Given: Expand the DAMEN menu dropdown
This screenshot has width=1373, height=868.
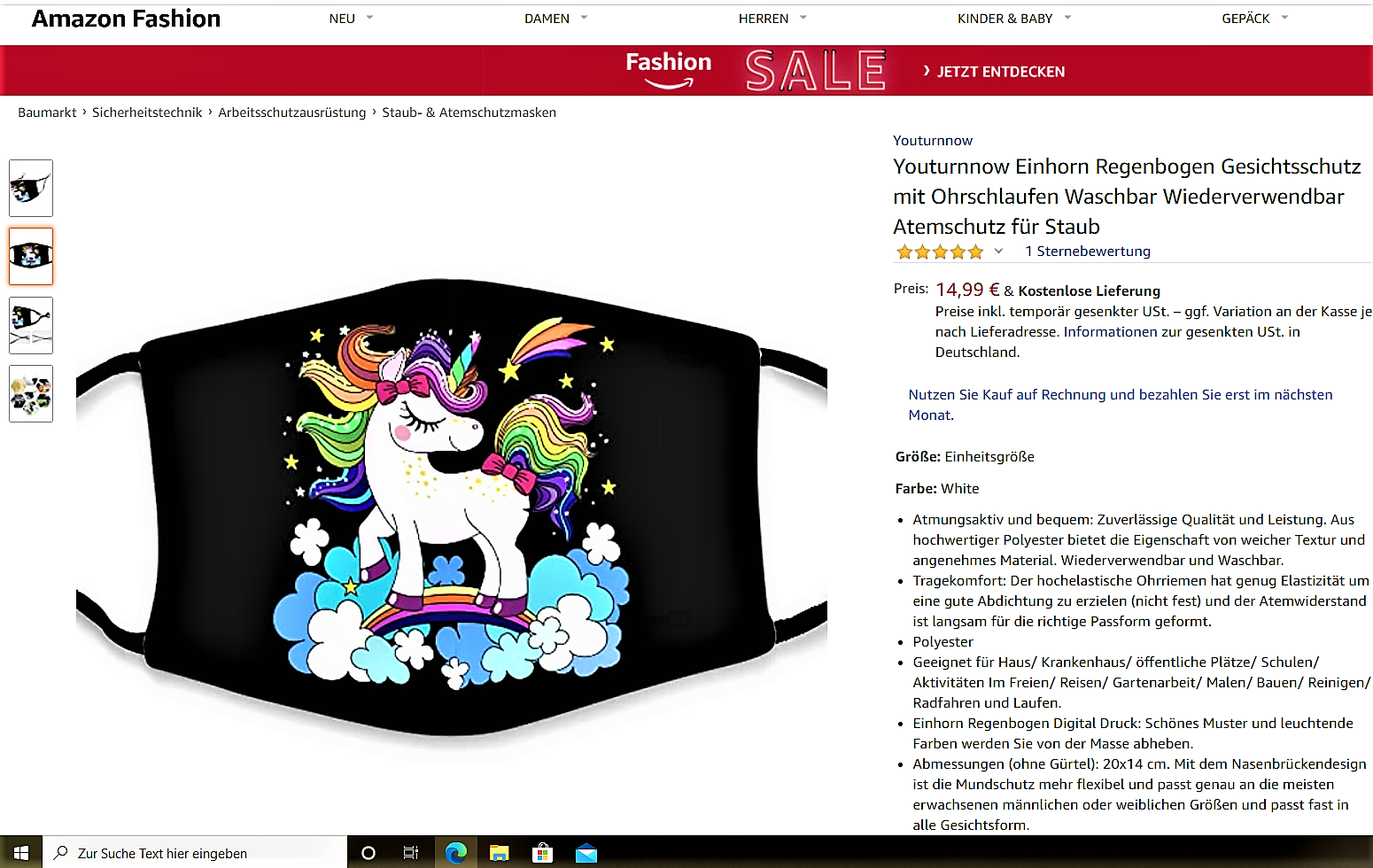Looking at the screenshot, I should pyautogui.click(x=556, y=18).
